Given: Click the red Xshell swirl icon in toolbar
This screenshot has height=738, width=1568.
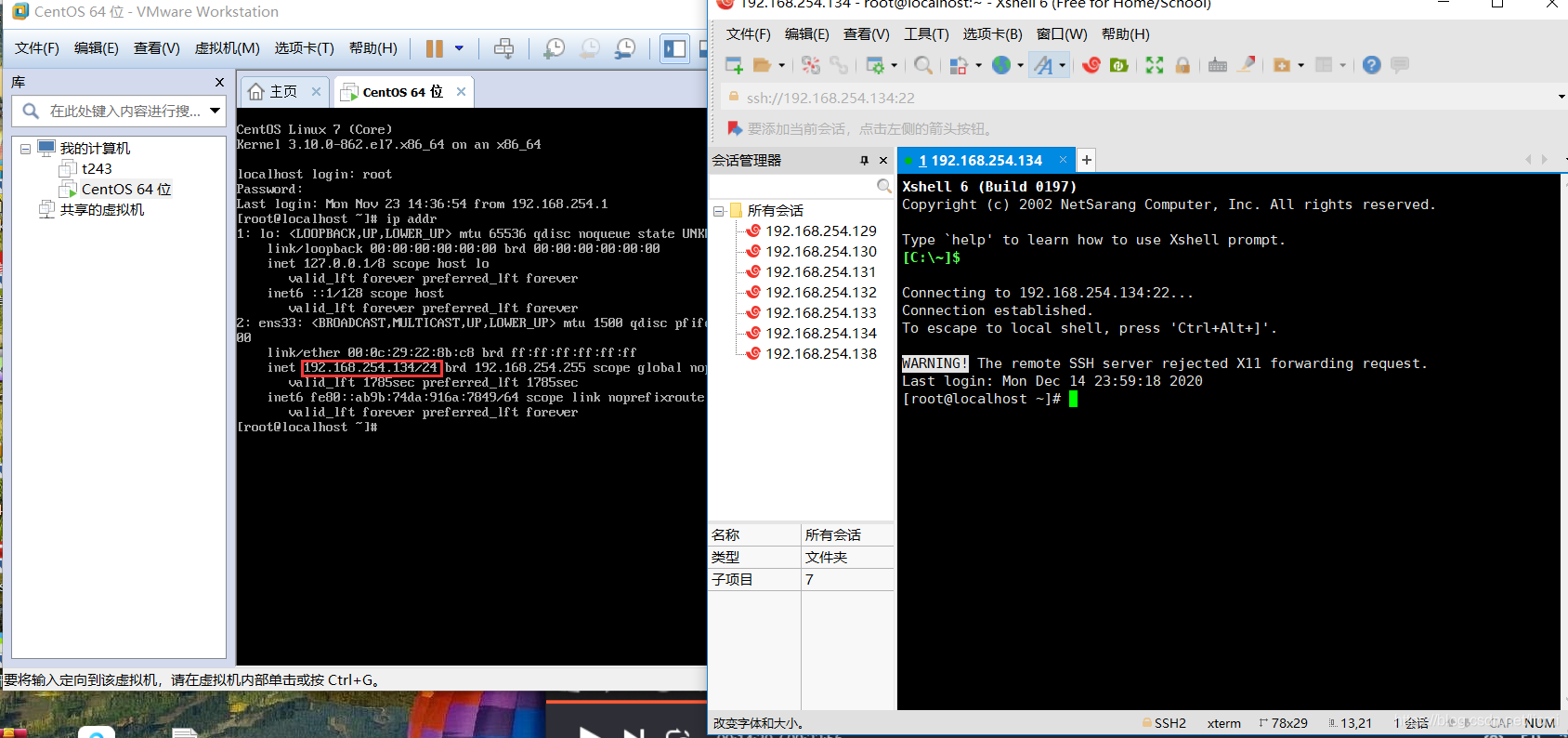Looking at the screenshot, I should pyautogui.click(x=1091, y=65).
